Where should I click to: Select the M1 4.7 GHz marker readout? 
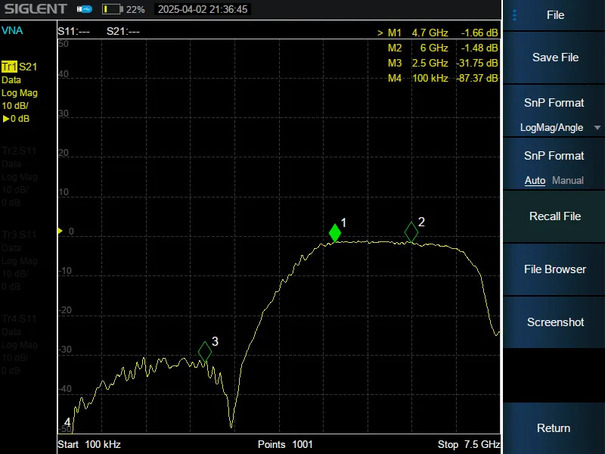point(438,33)
